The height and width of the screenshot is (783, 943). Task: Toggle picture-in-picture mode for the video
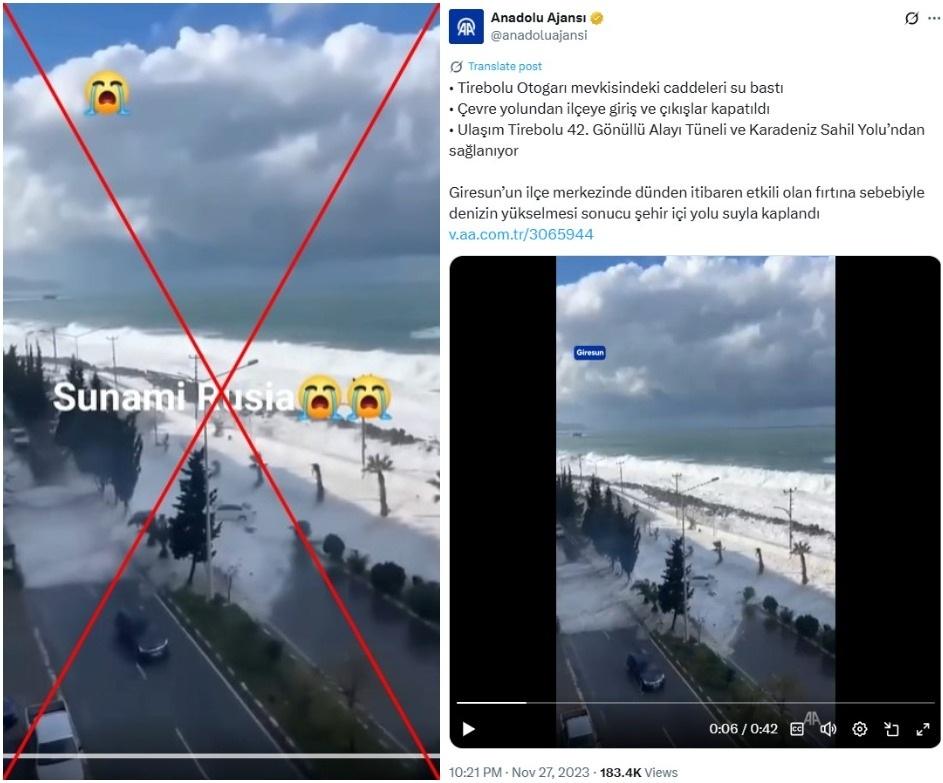click(891, 729)
